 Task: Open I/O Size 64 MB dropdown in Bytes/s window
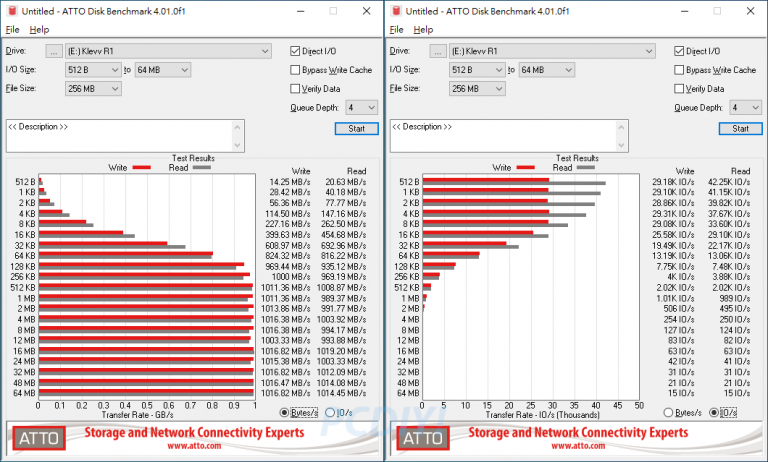point(163,70)
